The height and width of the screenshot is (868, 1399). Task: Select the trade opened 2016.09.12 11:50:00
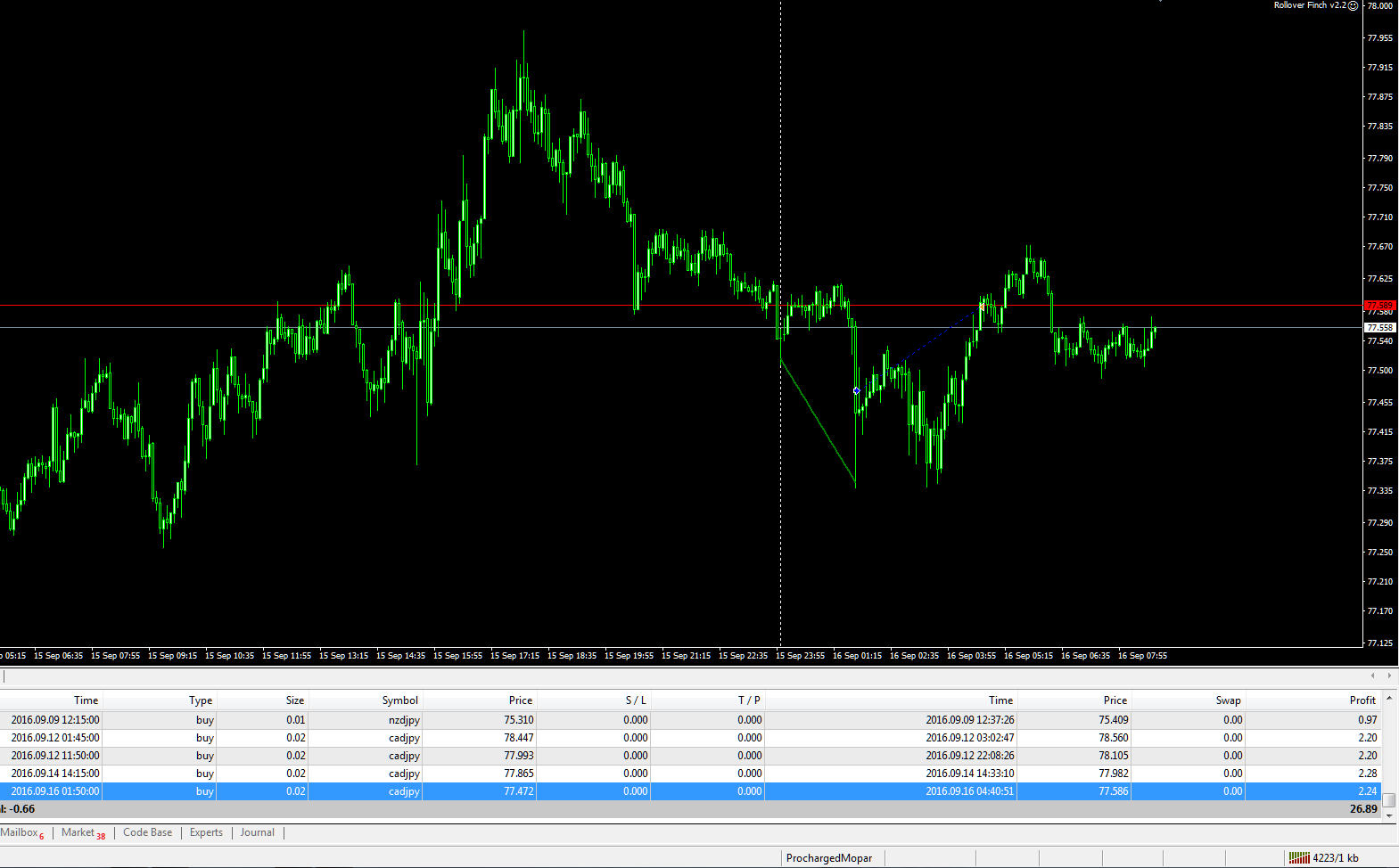[x=690, y=756]
